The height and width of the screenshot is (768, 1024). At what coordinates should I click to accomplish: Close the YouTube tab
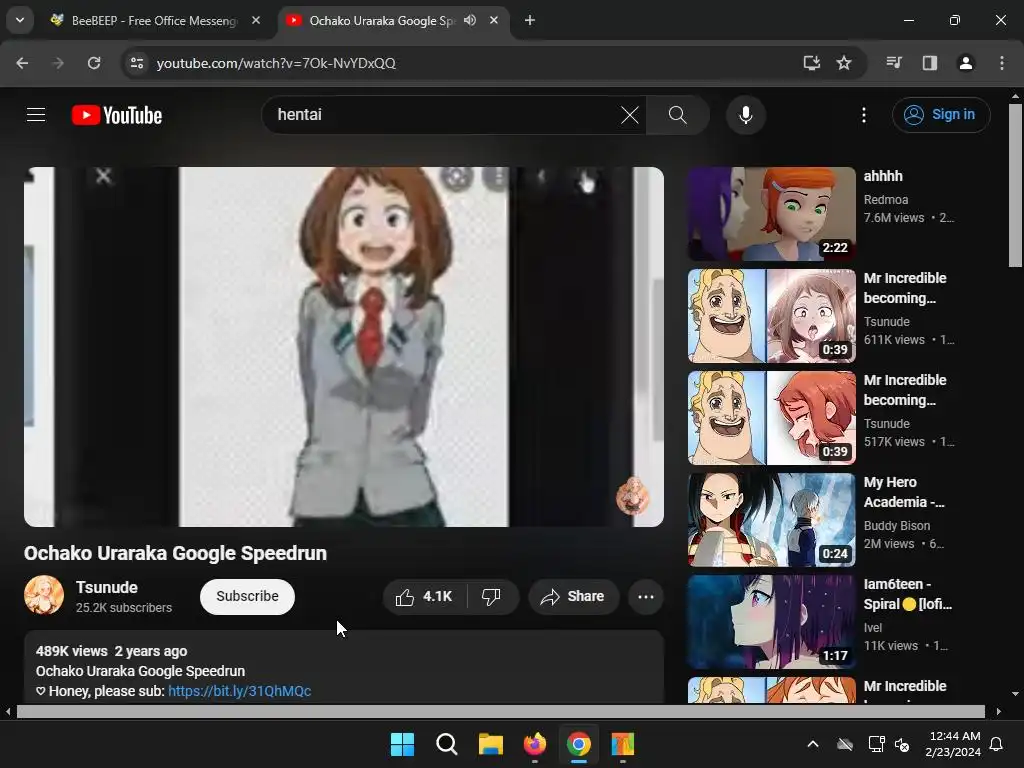click(494, 20)
